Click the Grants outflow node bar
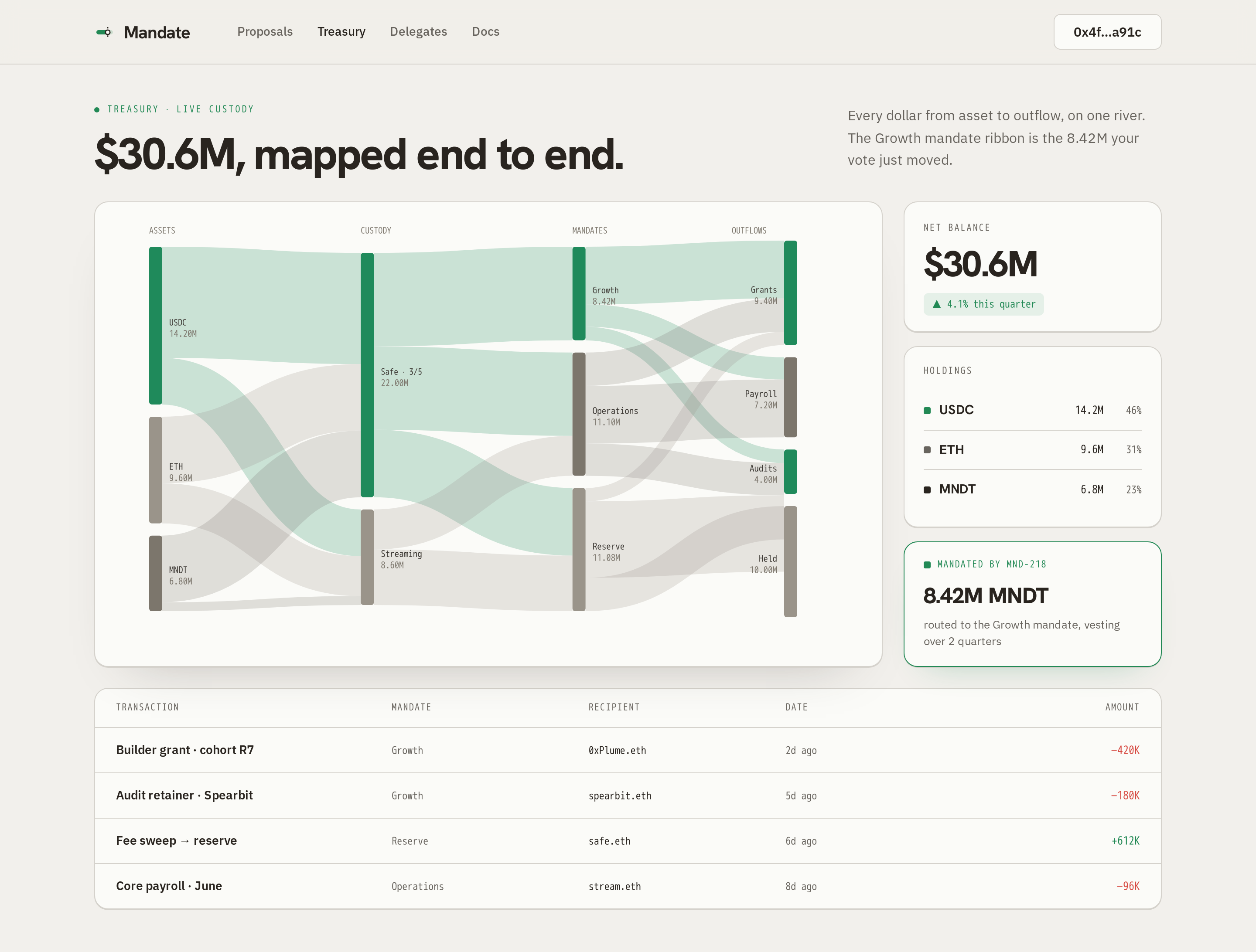 790,293
